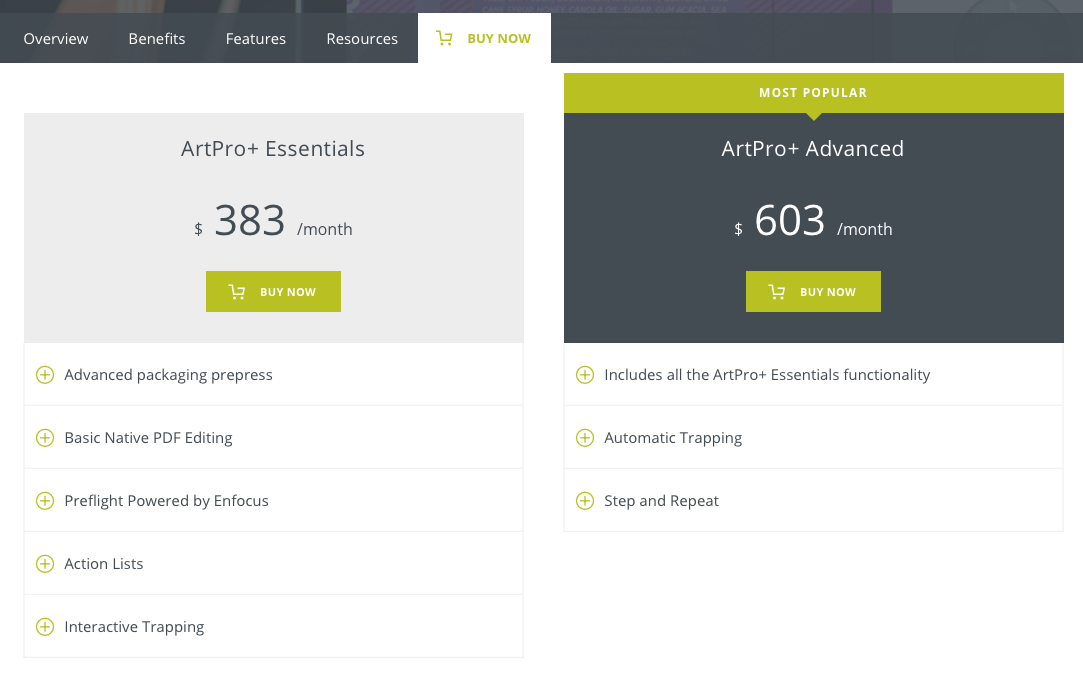Click the "Interactive Trapping" row text
This screenshot has height=691, width=1083.
[x=134, y=627]
